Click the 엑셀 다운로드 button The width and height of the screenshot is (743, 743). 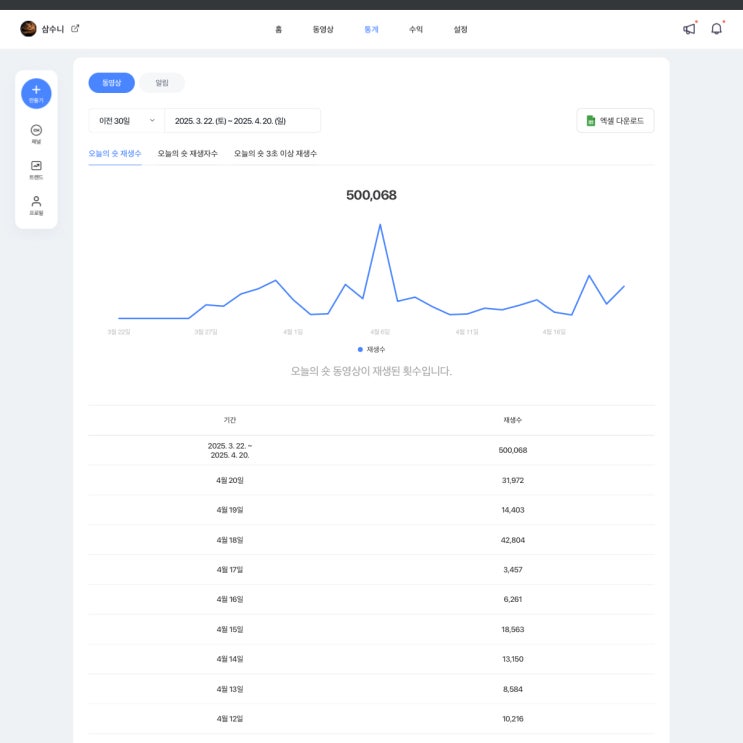[x=615, y=121]
